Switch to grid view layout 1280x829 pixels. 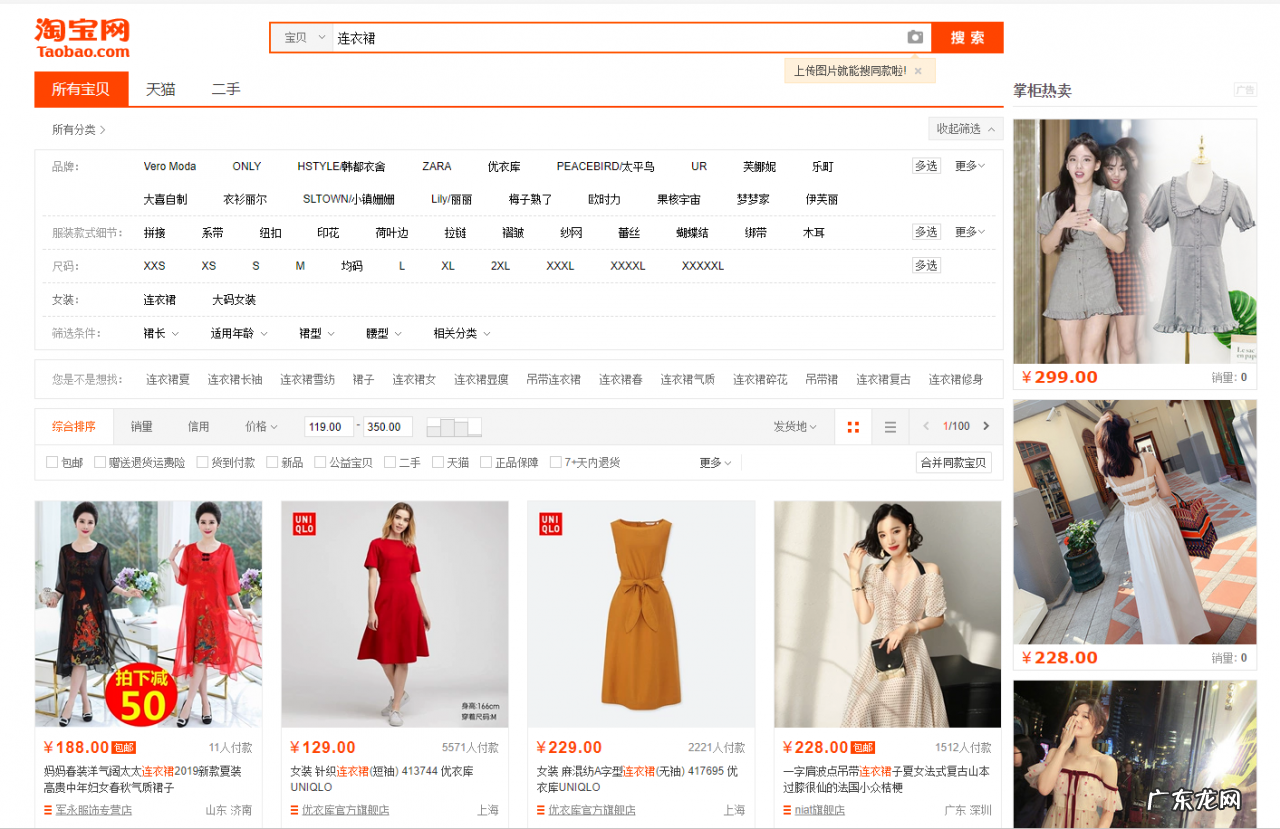click(x=853, y=426)
